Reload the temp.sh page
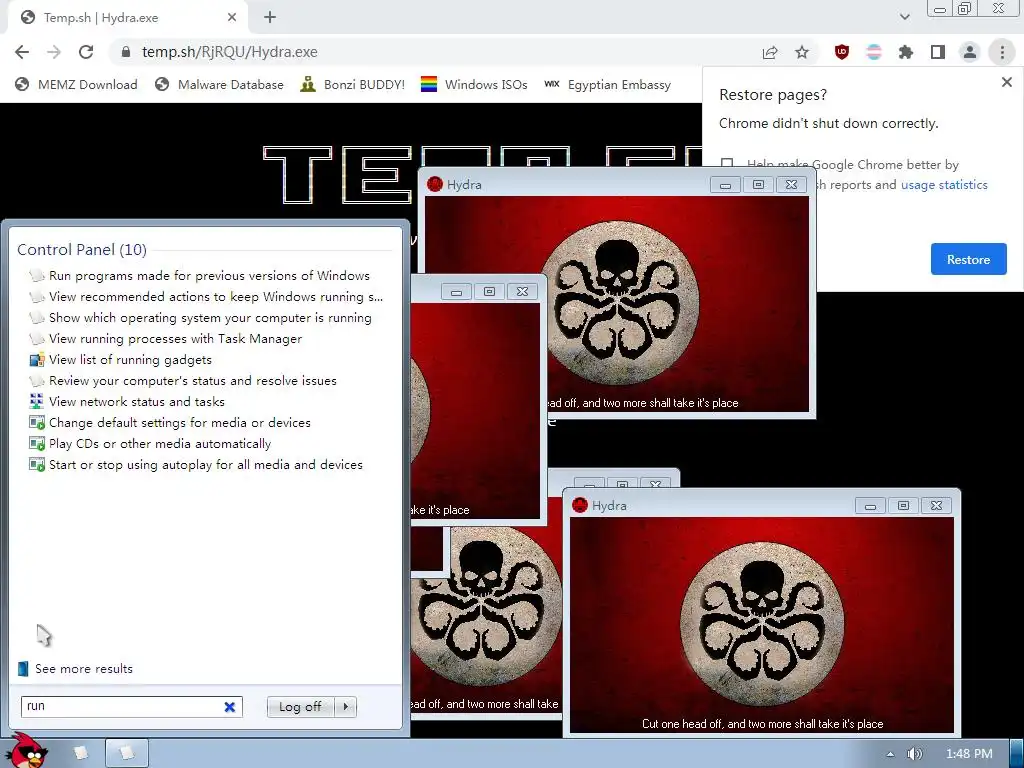This screenshot has width=1024, height=768. click(86, 52)
